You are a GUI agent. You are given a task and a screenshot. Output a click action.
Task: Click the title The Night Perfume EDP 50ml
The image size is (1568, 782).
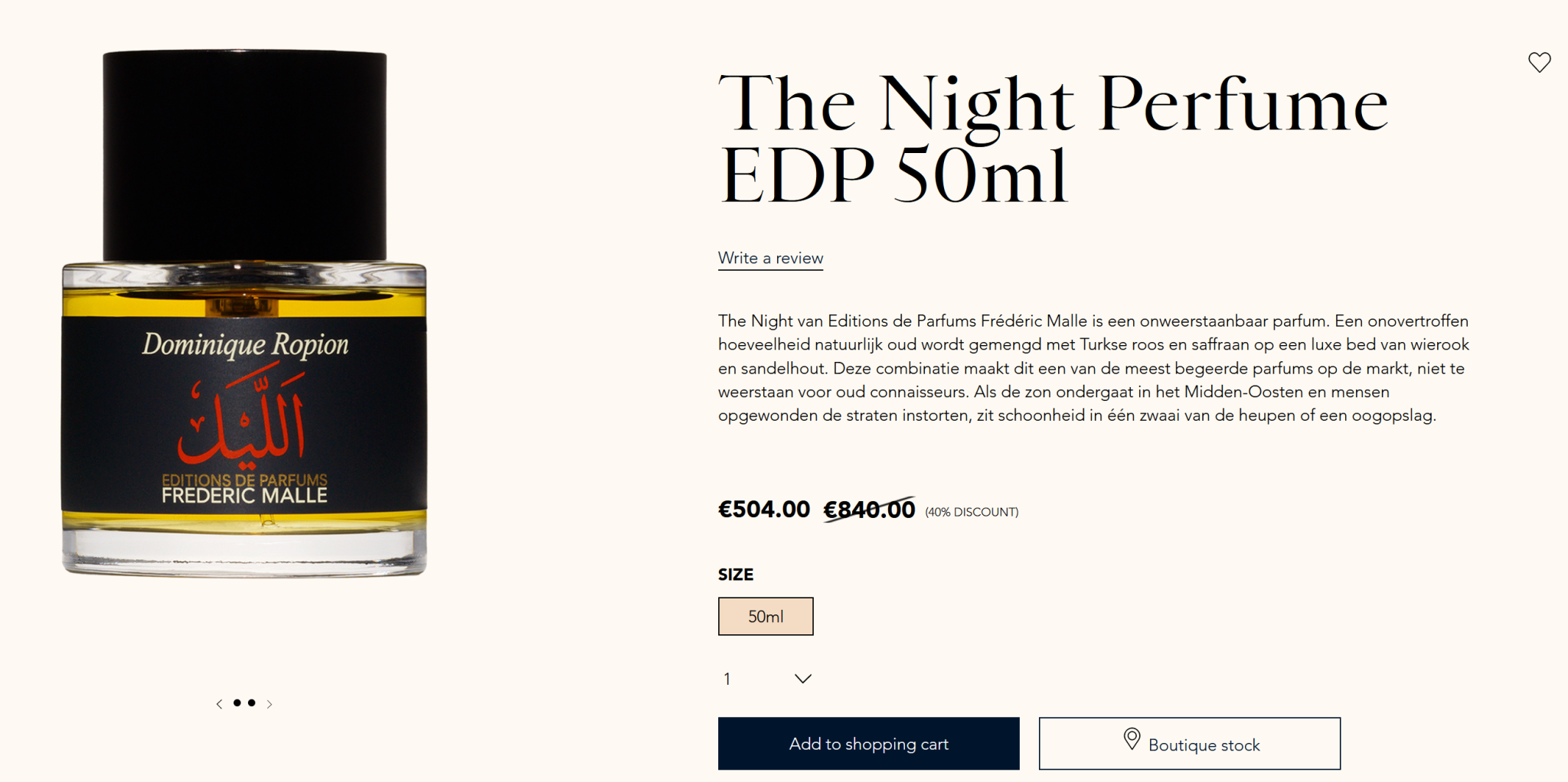(1052, 139)
